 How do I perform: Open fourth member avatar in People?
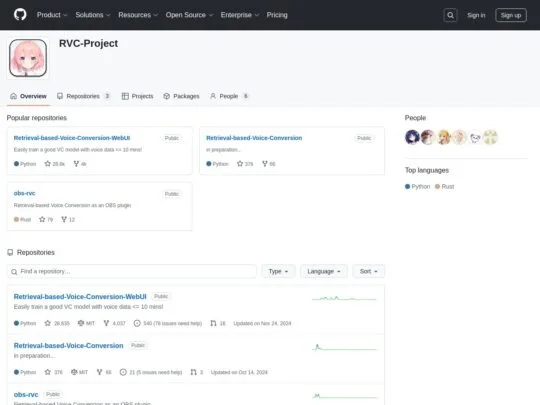coord(459,137)
